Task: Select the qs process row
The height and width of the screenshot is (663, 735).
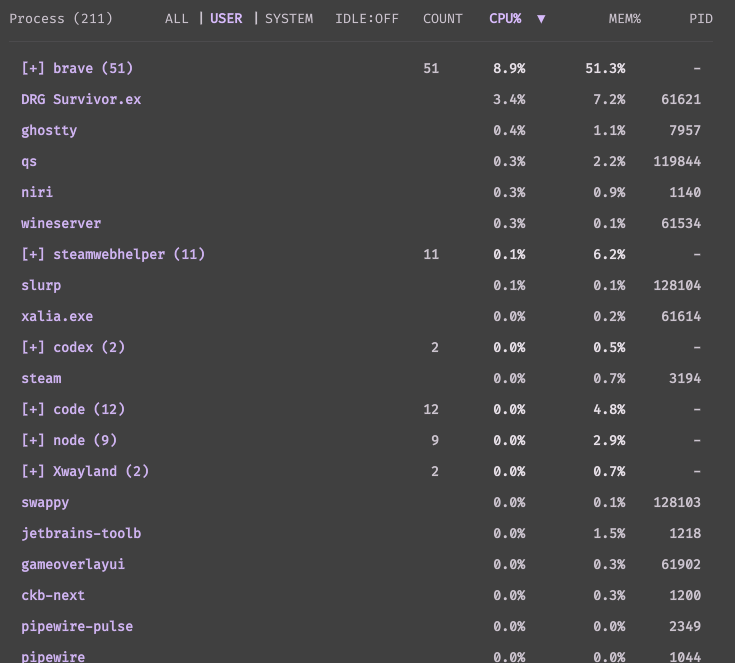Action: (361, 161)
